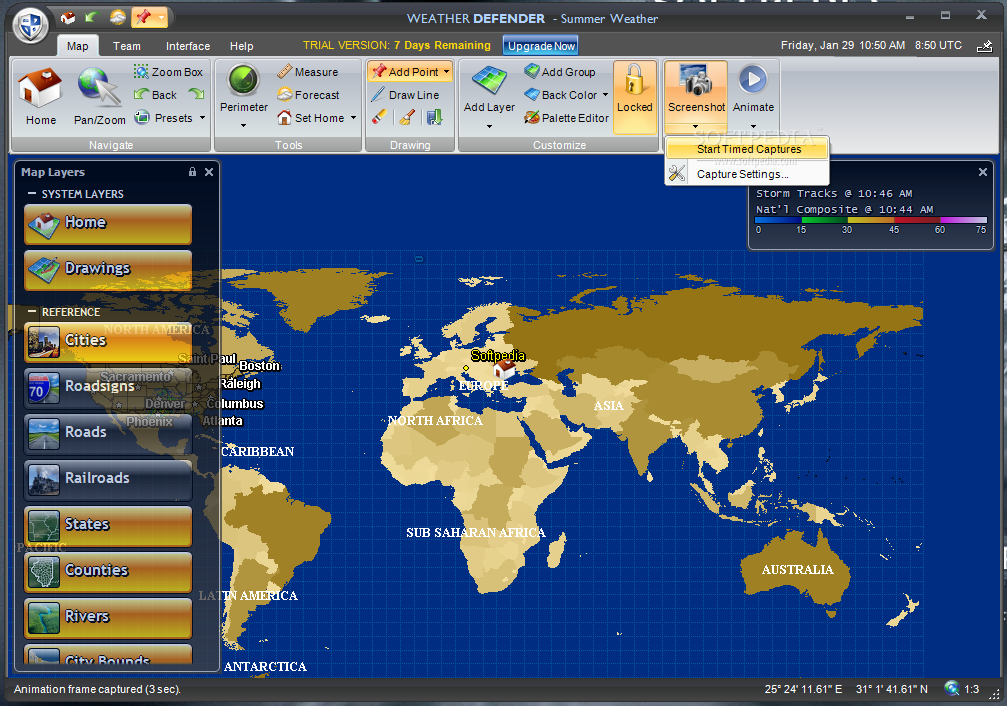Select the eraser drawing icon
The width and height of the screenshot is (1007, 706).
[379, 117]
